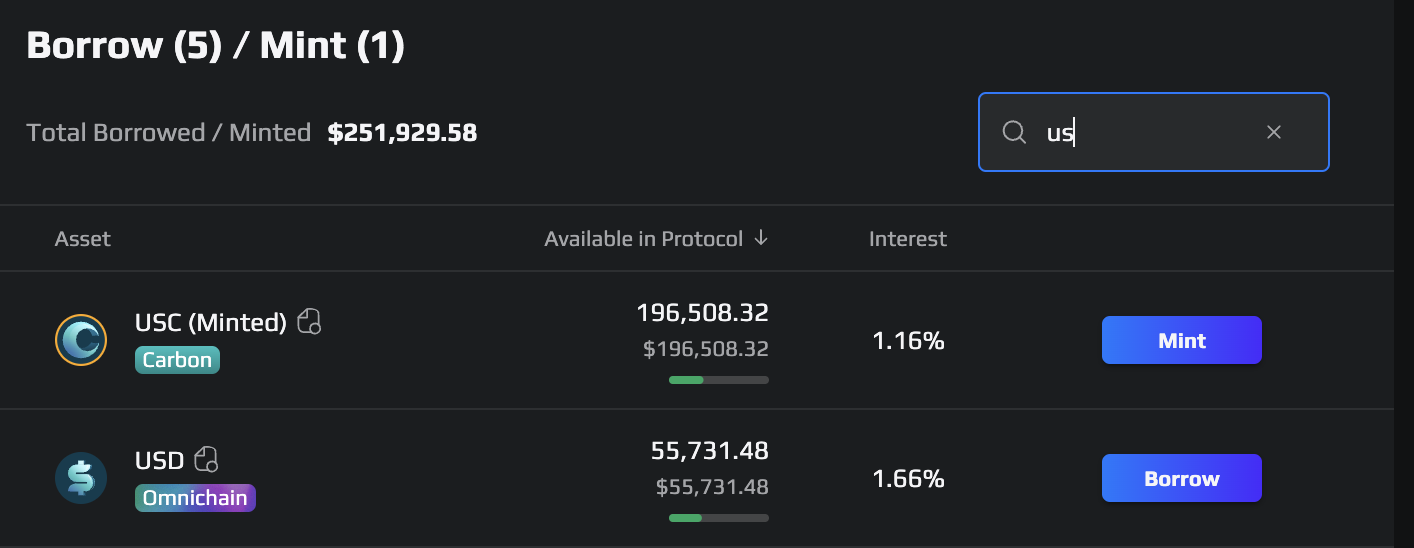Image resolution: width=1414 pixels, height=548 pixels.
Task: Select the Carbon chain badge
Action: pyautogui.click(x=177, y=360)
